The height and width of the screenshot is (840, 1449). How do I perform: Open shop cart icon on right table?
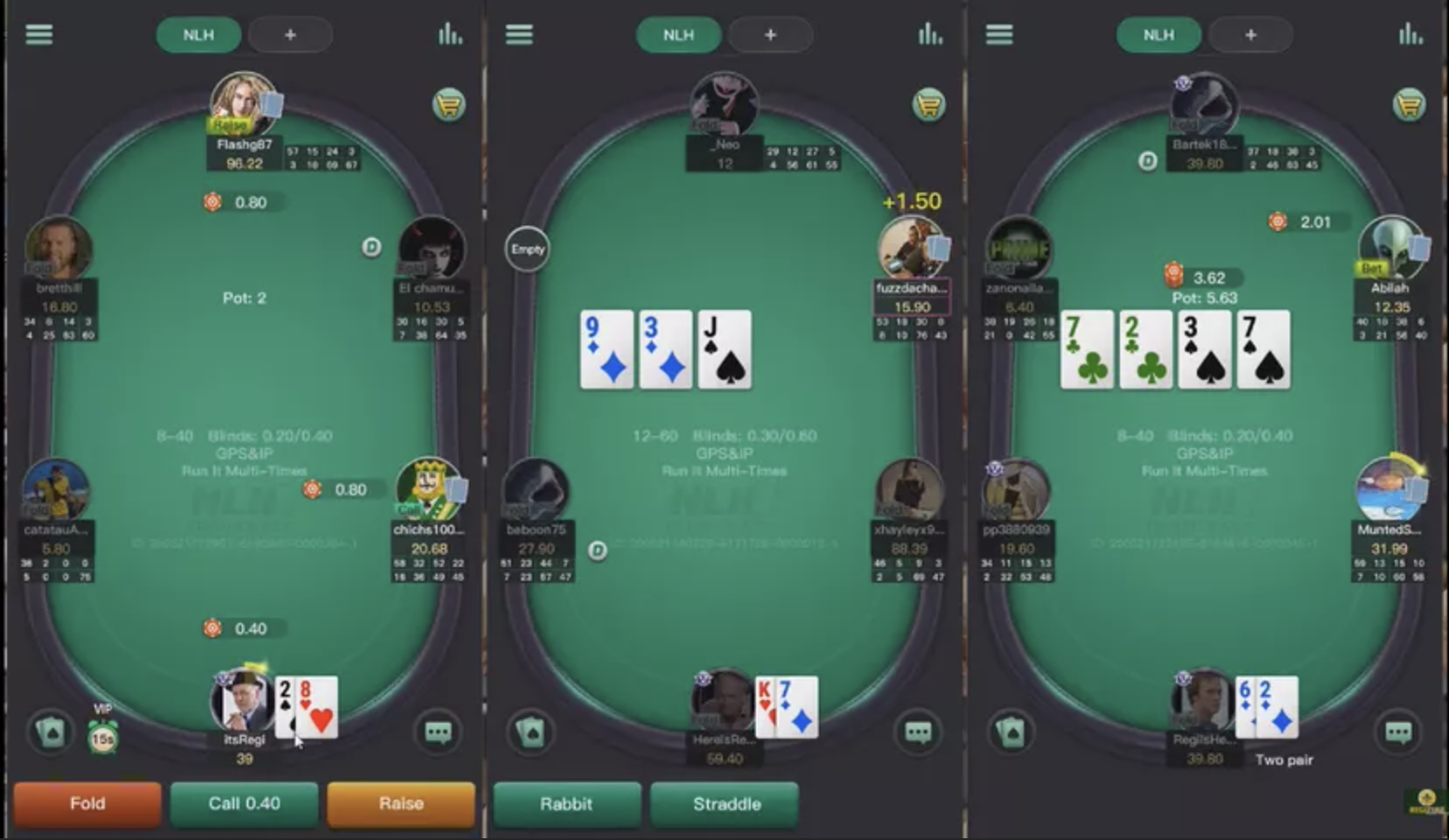coord(1409,105)
